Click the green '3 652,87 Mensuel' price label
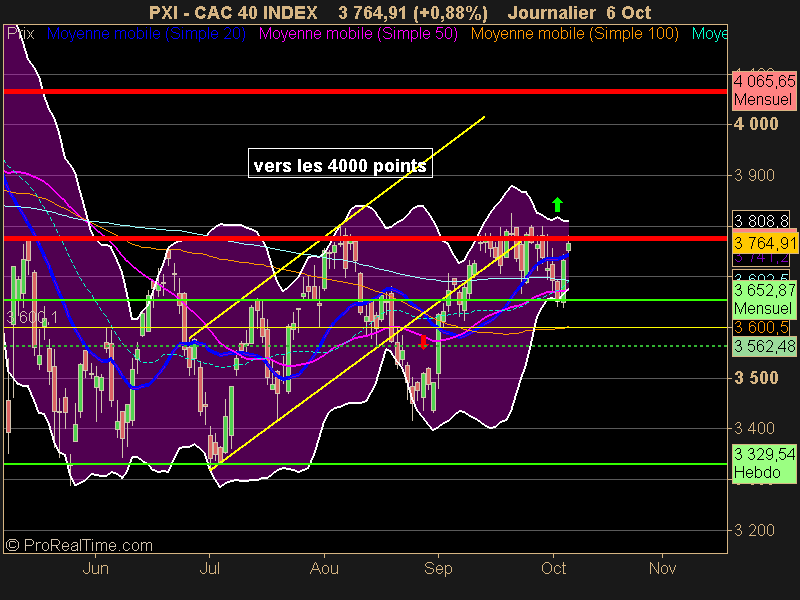This screenshot has width=800, height=600. coord(764,299)
